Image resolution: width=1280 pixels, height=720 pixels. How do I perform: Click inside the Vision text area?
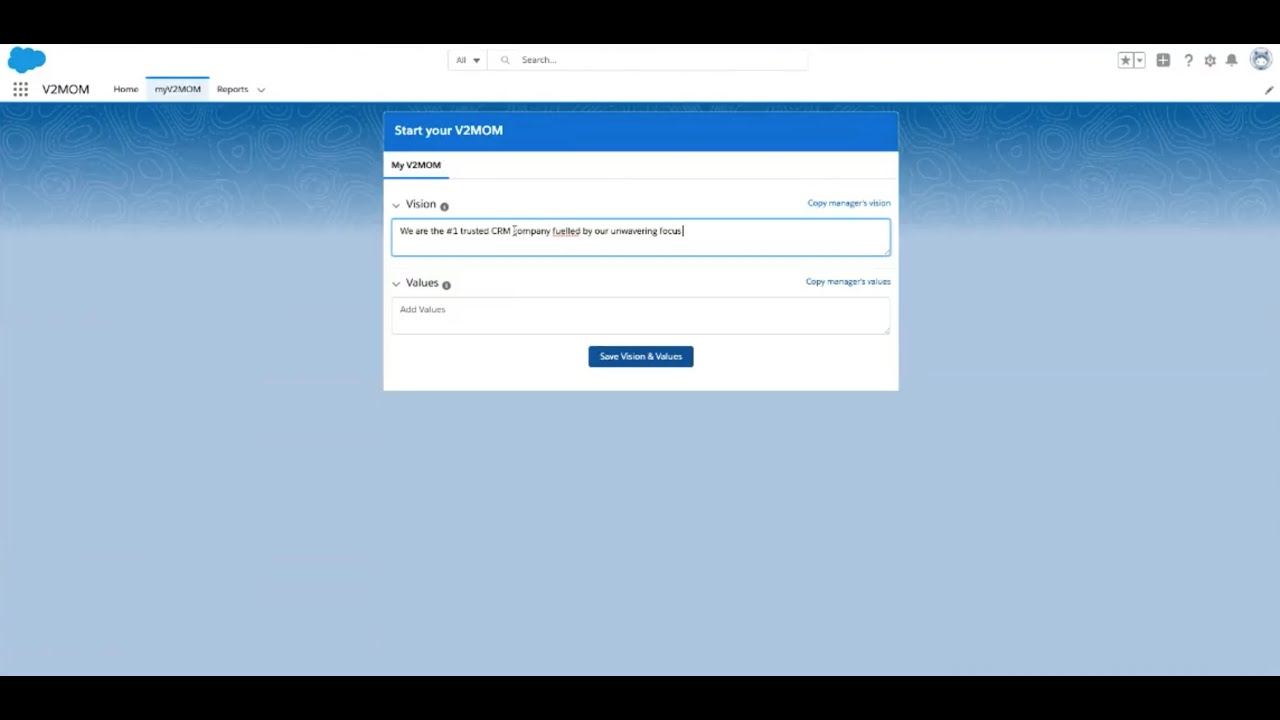click(x=640, y=238)
